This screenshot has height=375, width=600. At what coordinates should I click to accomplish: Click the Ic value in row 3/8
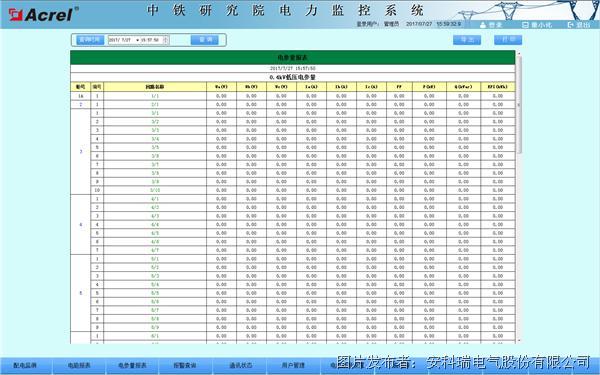[371, 173]
